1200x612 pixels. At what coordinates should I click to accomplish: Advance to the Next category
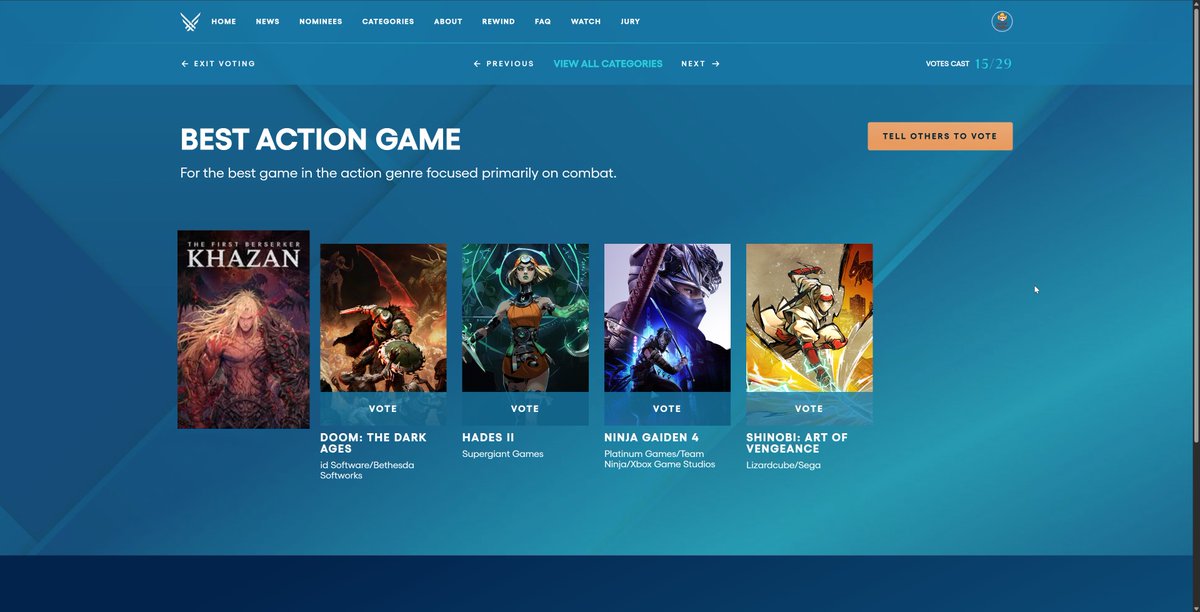[x=700, y=64]
